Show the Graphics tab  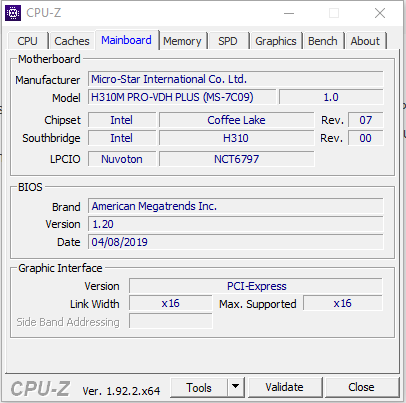coord(276,41)
